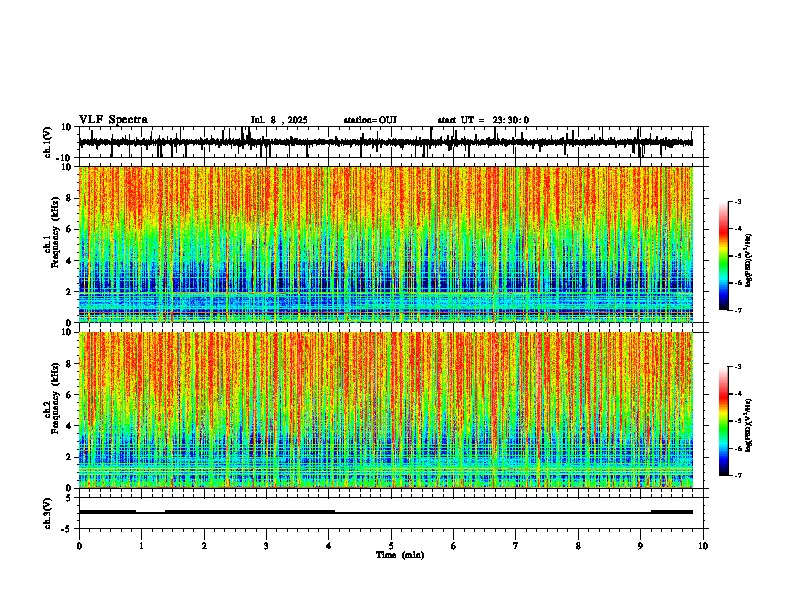Click the "-5" tick on ch.3(V) axis
792x612 pixels.
coord(66,529)
